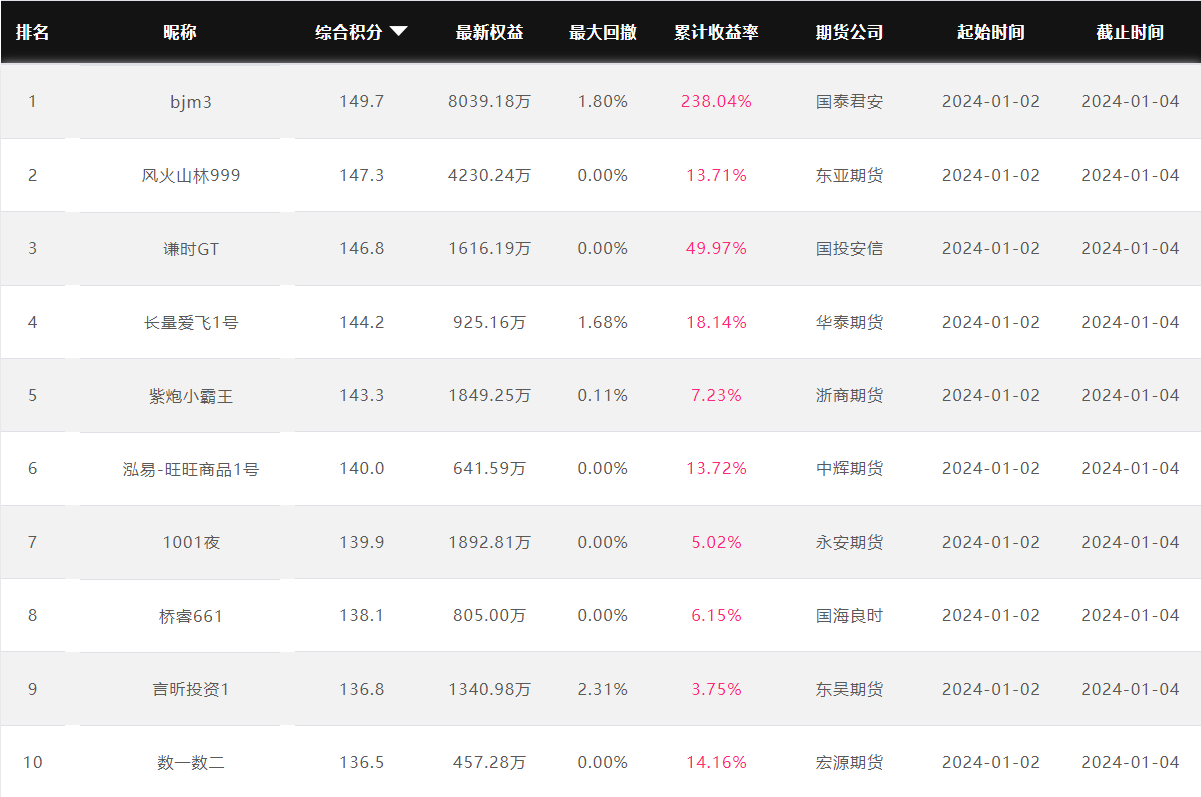Select the 1616.19万 equity value
Screen dimensions: 1201x797
point(490,248)
